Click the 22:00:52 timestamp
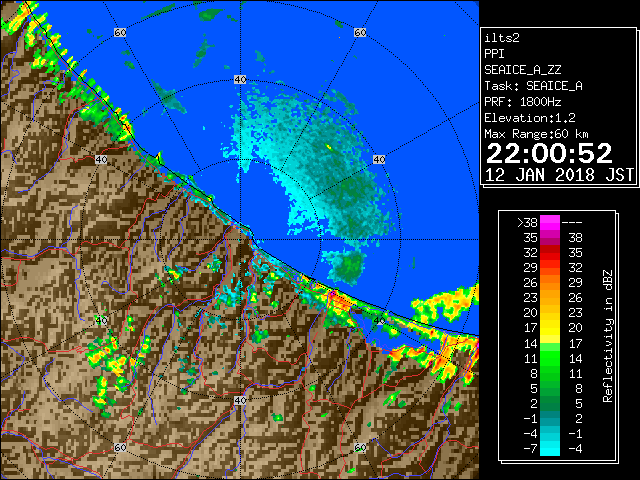Image resolution: width=640 pixels, height=480 pixels. tap(549, 153)
